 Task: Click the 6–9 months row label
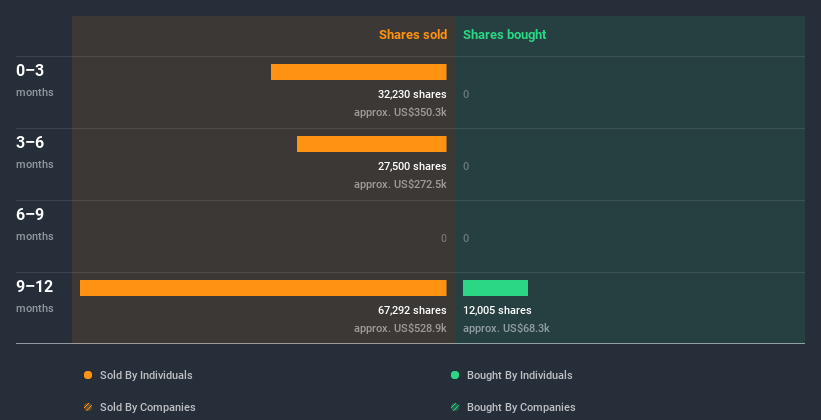pos(35,224)
